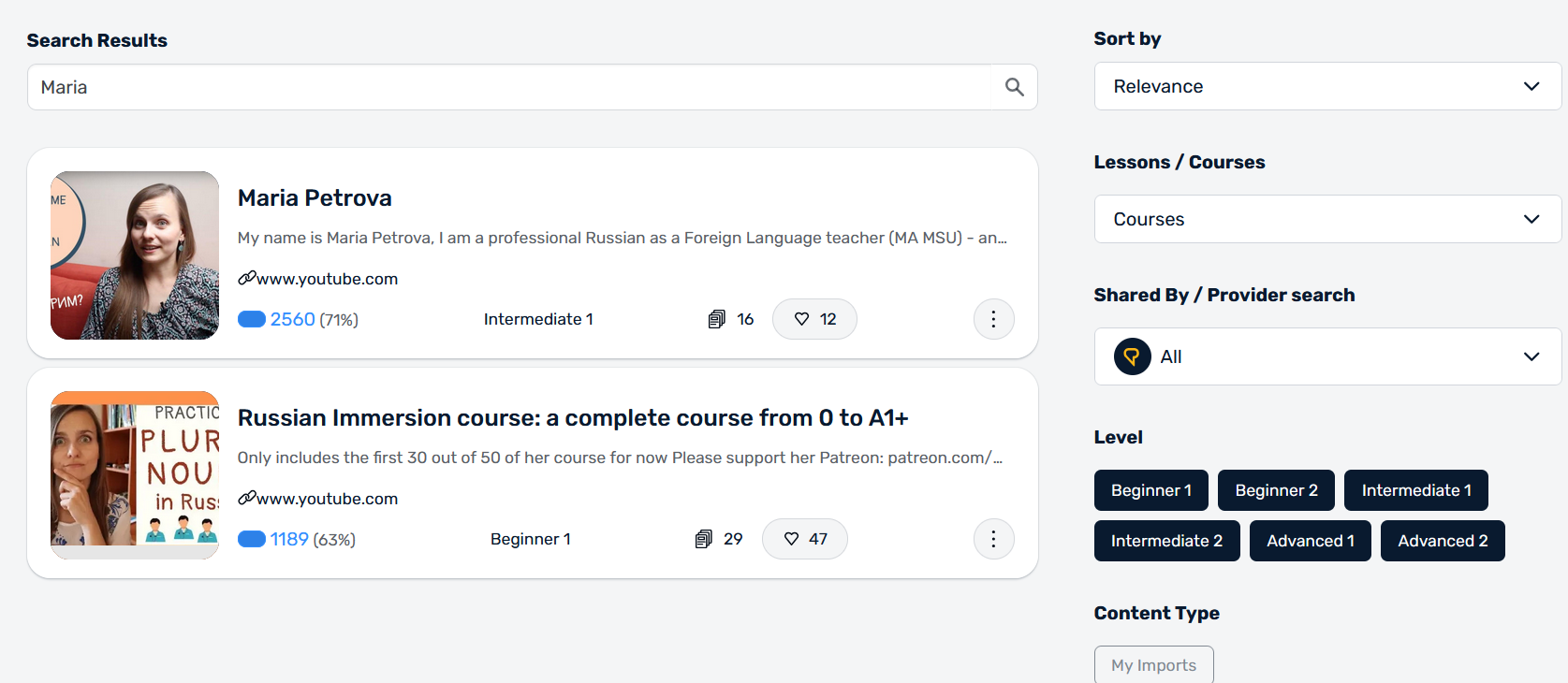Open the Maria Petrova course title
The image size is (1568, 683).
click(x=315, y=197)
